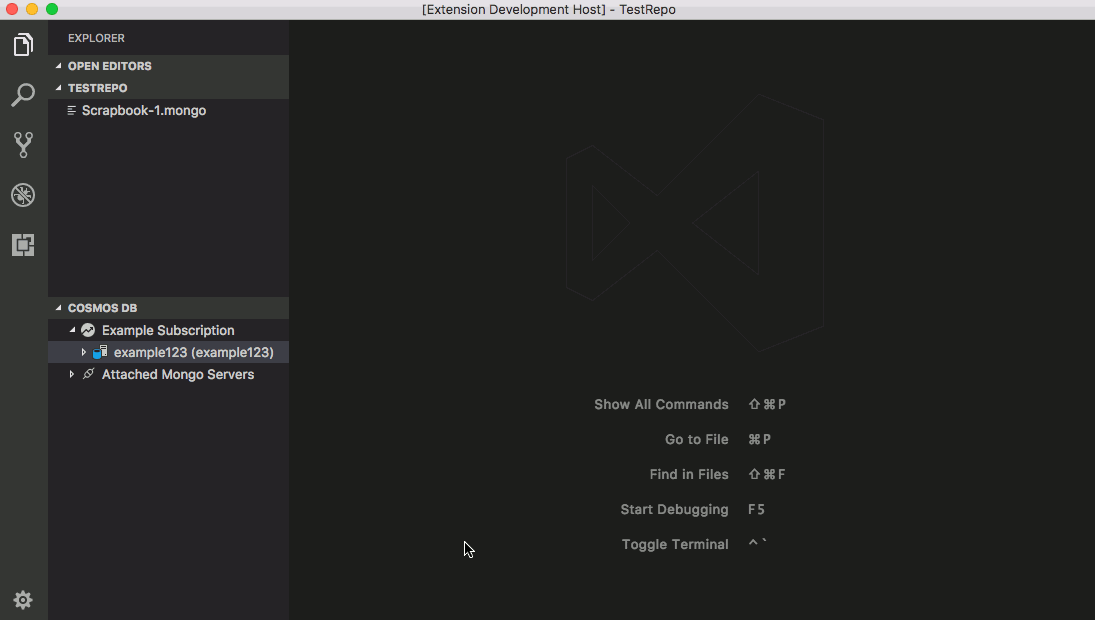This screenshot has height=620, width=1095.
Task: Click the Start Debugging hint
Action: [x=674, y=509]
